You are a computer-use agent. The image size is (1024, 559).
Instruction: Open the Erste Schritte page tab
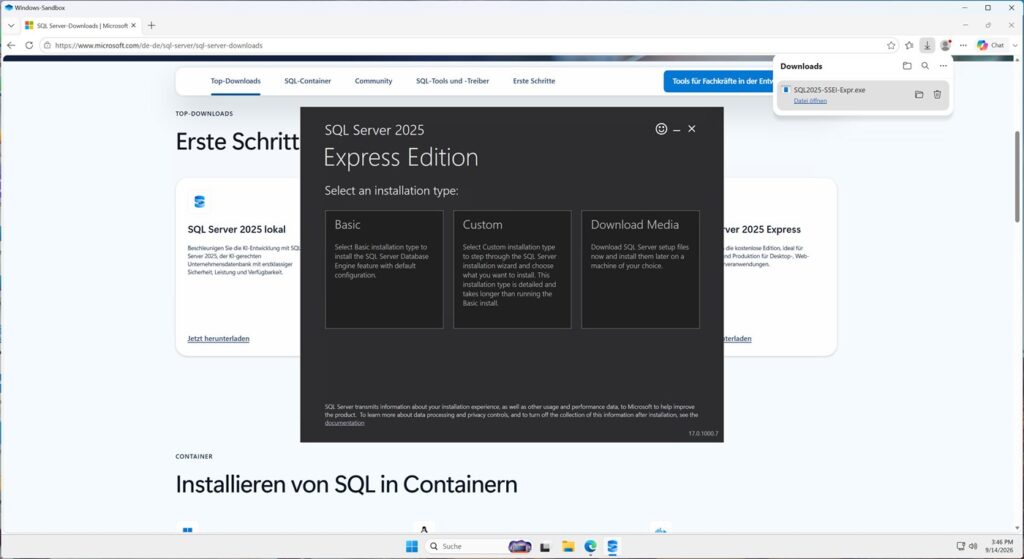[534, 81]
